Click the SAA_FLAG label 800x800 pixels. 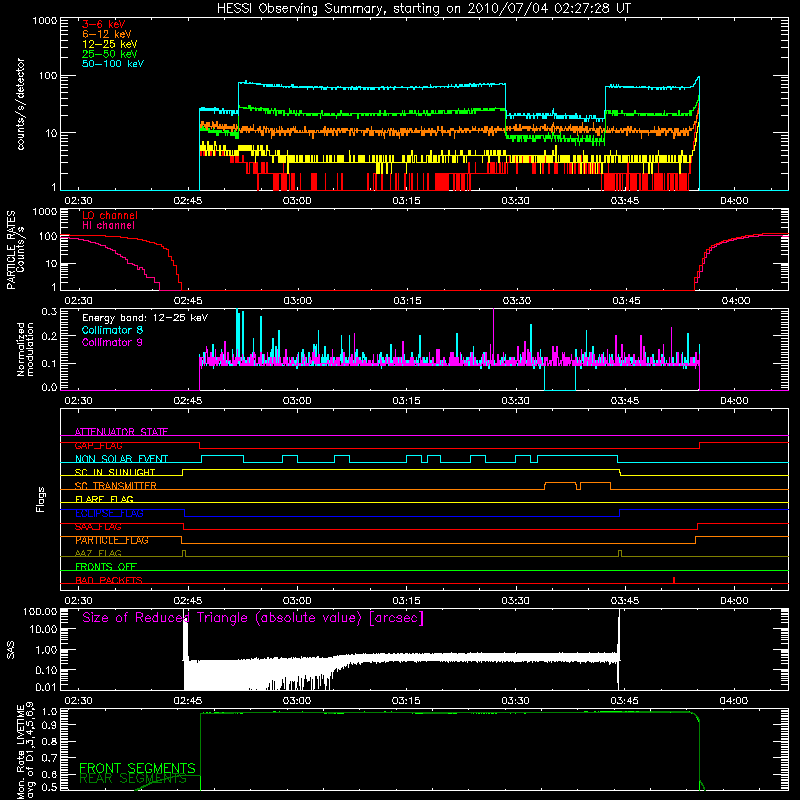coord(98,527)
